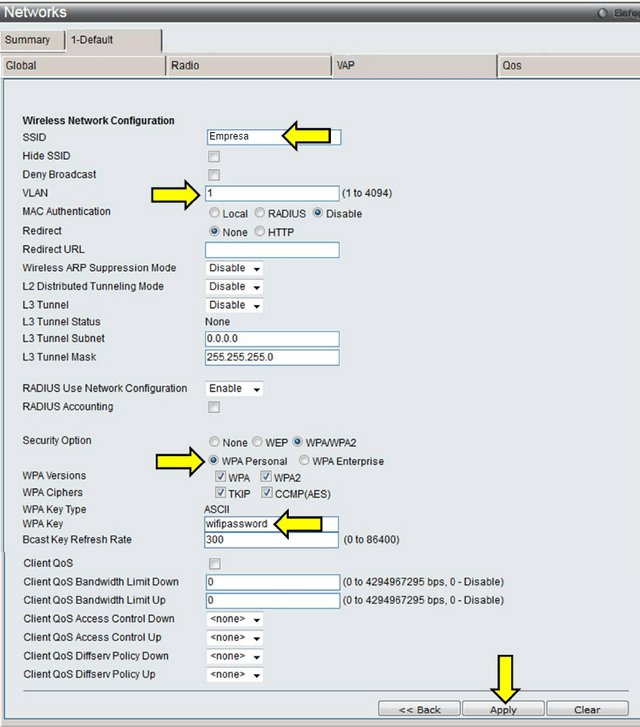Open RADIUS Use Network Configuration dropdown
This screenshot has height=727, width=640.
[x=234, y=388]
